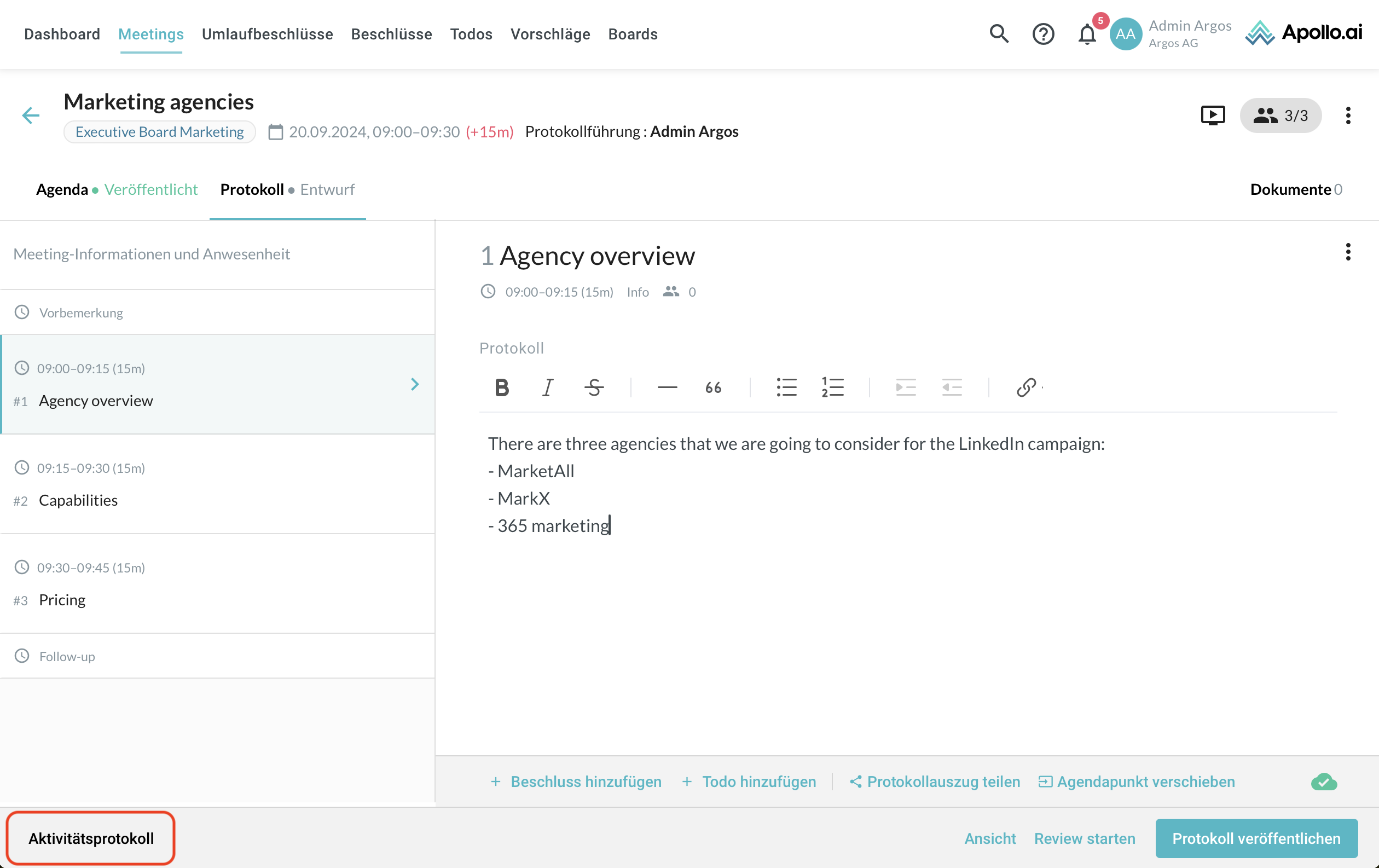Open meeting options three-dot menu
1379x868 pixels.
[1348, 115]
